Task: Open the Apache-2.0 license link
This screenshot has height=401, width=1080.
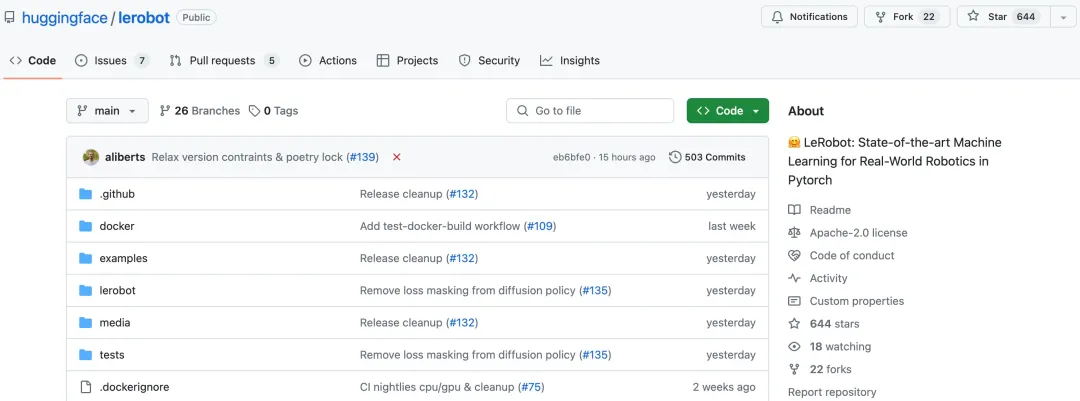Action: [858, 233]
